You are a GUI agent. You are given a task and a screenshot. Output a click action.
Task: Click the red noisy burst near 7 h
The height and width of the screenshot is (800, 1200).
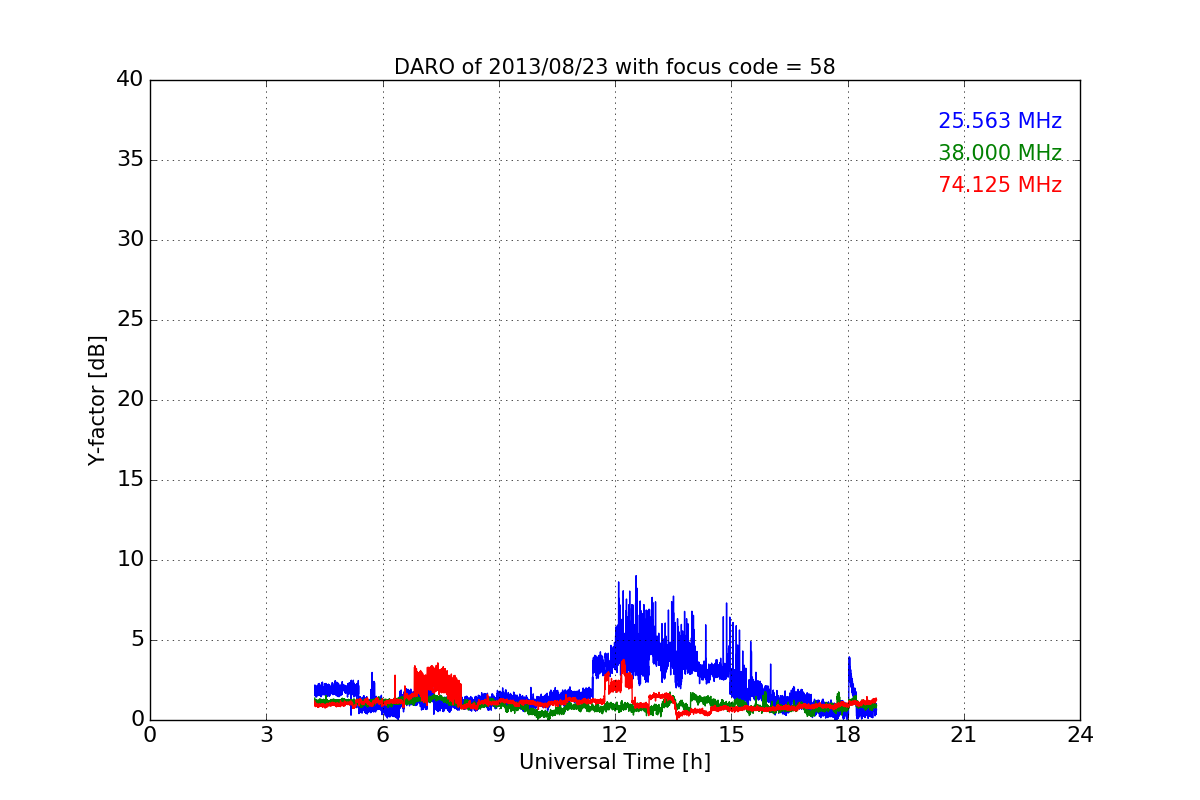pos(438,683)
